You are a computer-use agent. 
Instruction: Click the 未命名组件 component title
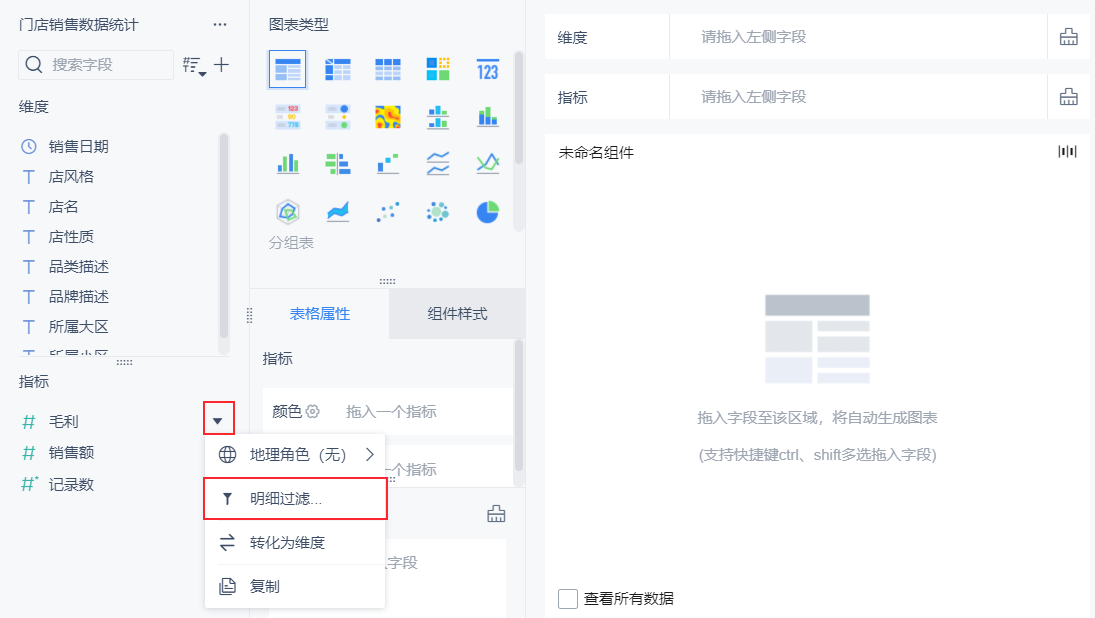coord(596,152)
